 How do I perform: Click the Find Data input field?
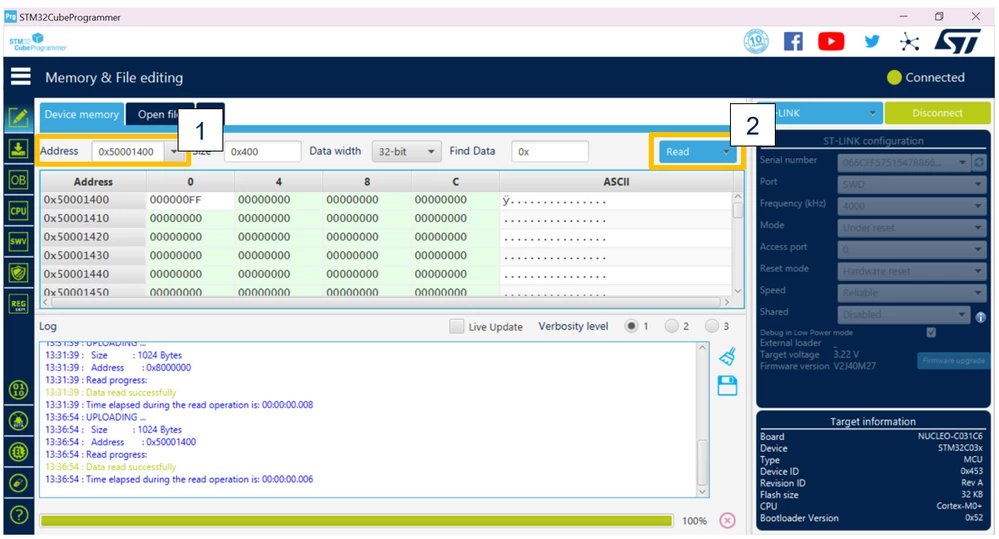[550, 152]
